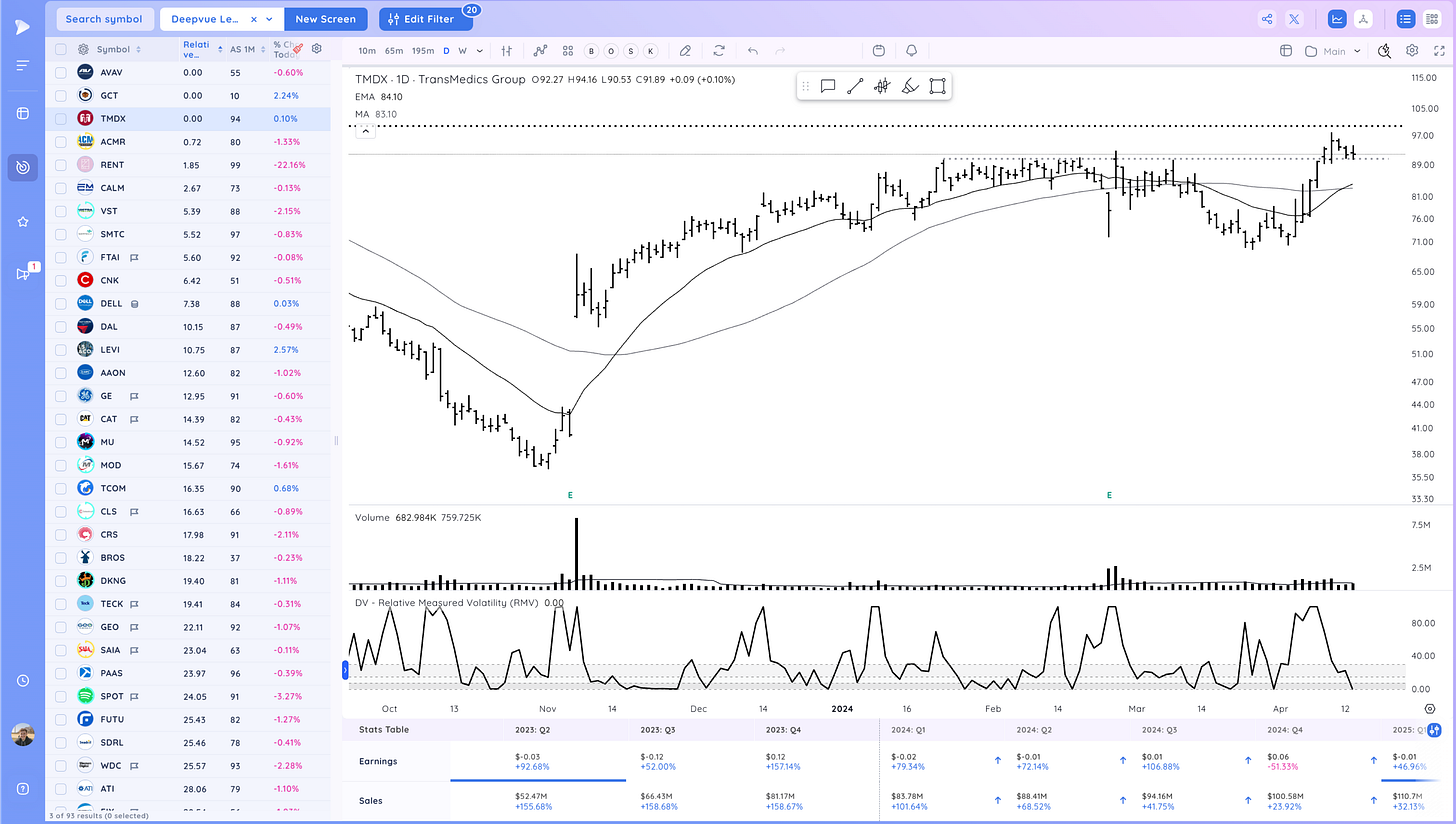Toggle the network graph view button
This screenshot has width=1456, height=824.
pyautogui.click(x=1363, y=19)
